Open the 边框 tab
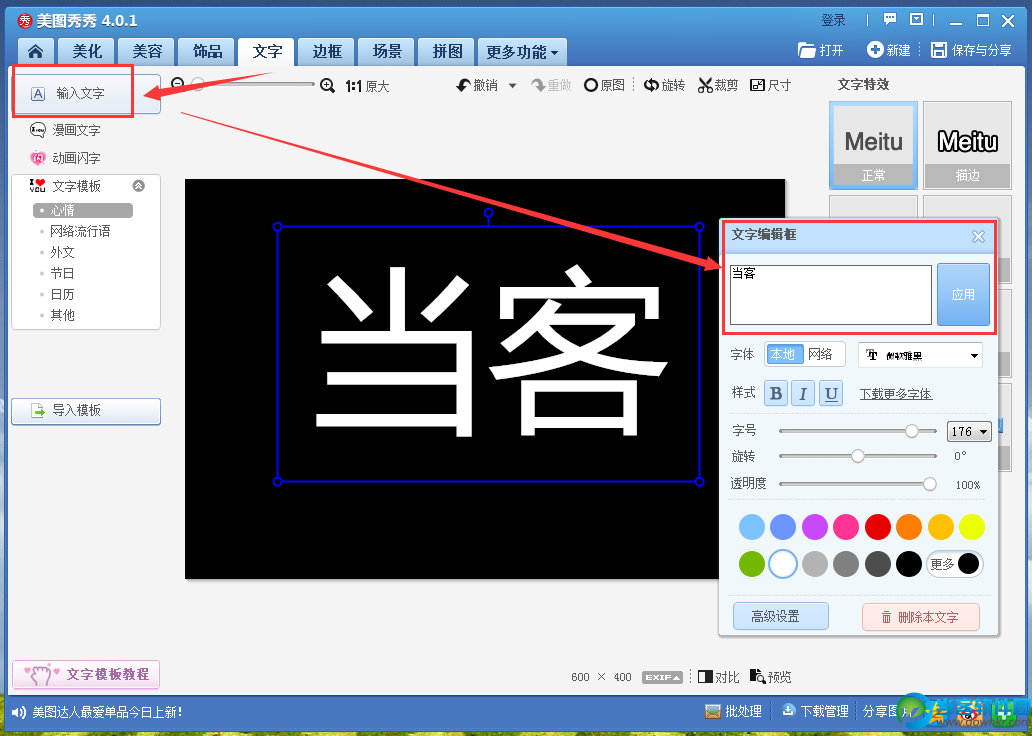Image resolution: width=1032 pixels, height=736 pixels. pyautogui.click(x=327, y=51)
